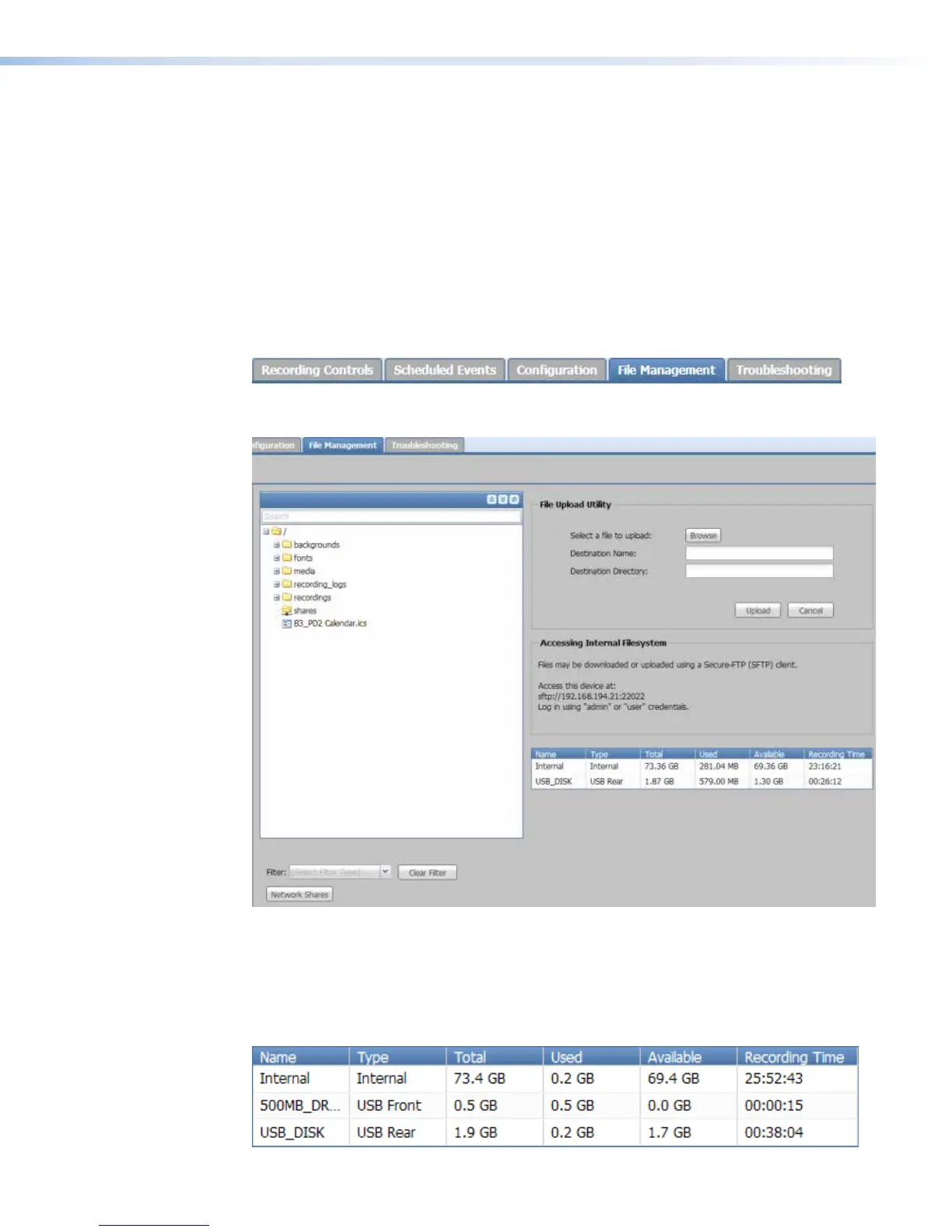Open the Filter type dropdown
This screenshot has width=952, height=1232.
point(384,872)
